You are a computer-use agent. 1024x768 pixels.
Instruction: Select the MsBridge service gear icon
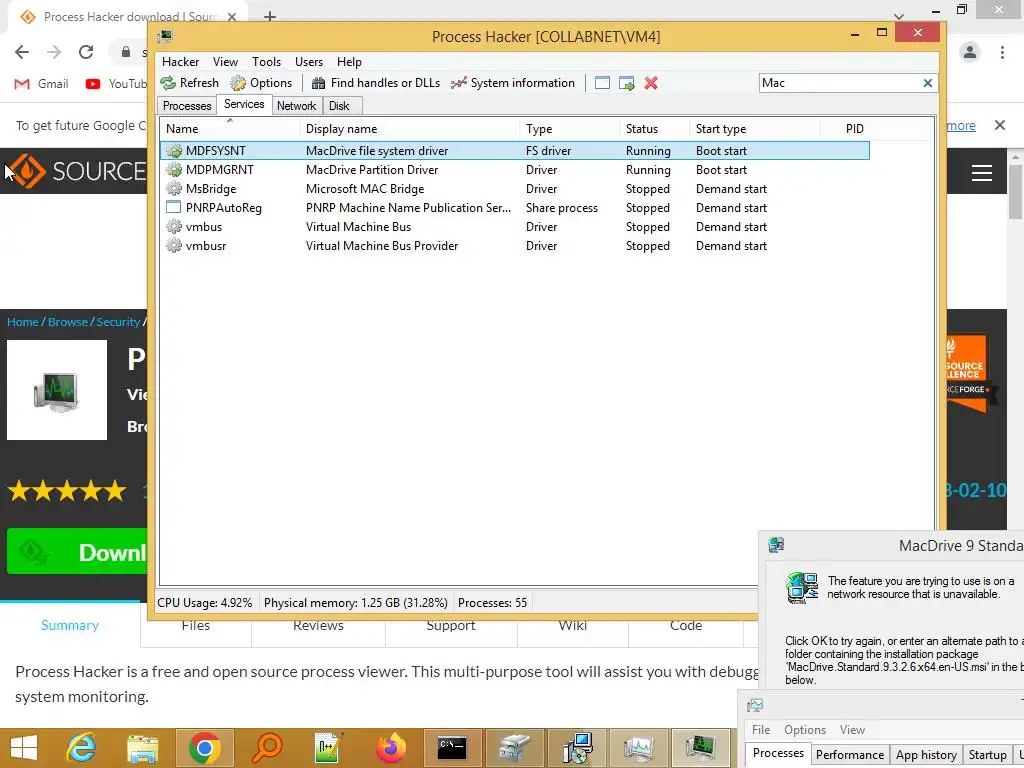click(174, 189)
